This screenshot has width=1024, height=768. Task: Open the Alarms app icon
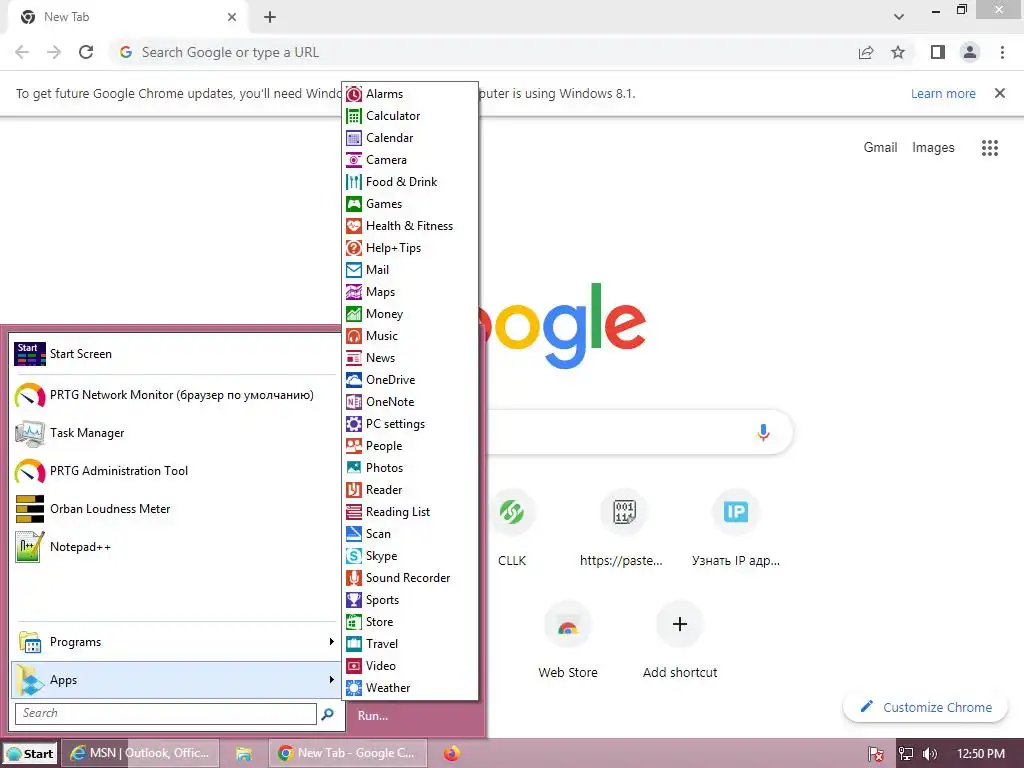click(353, 94)
